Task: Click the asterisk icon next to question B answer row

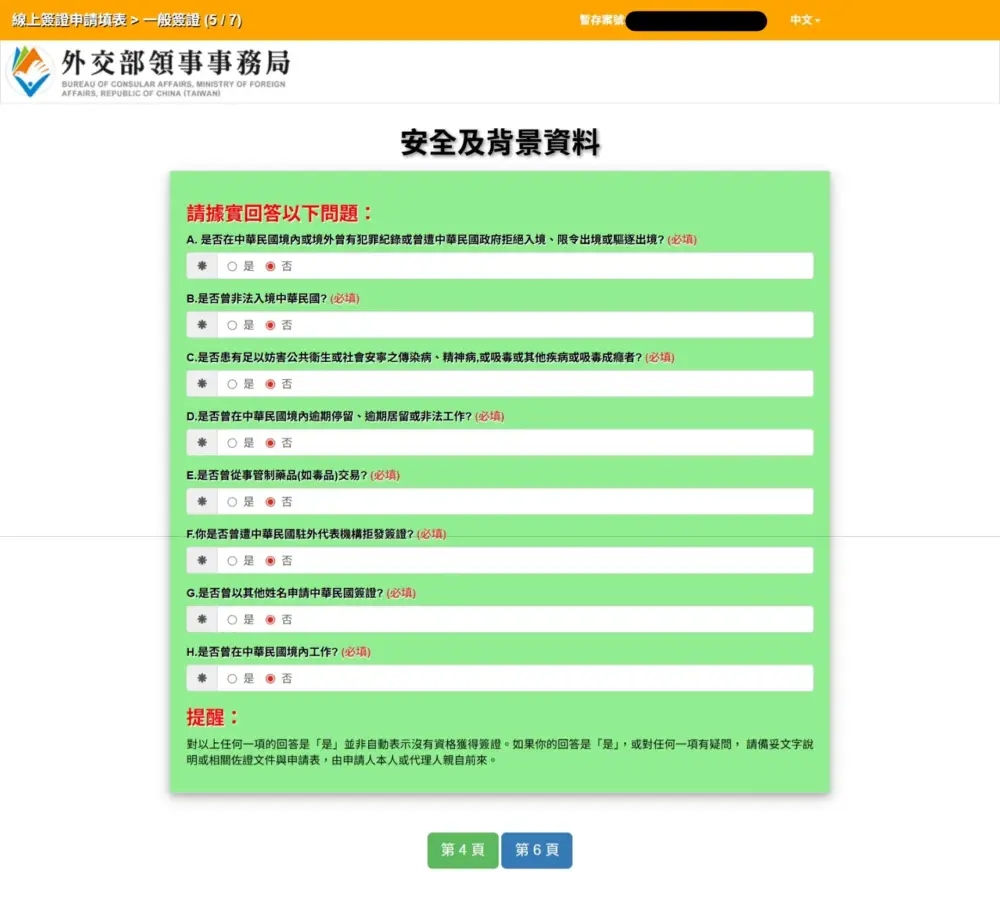Action: click(201, 324)
